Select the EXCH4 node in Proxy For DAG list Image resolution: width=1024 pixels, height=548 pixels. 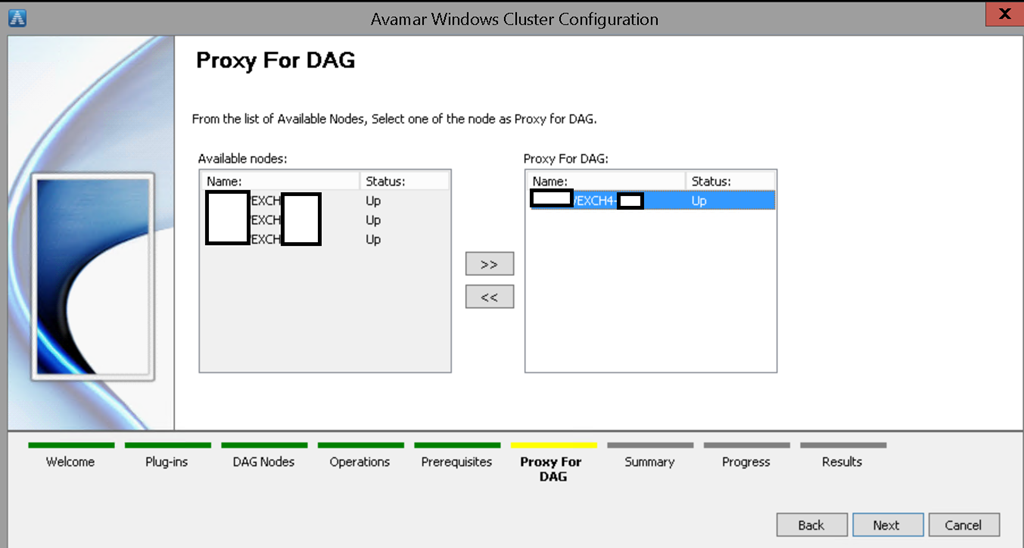(651, 201)
